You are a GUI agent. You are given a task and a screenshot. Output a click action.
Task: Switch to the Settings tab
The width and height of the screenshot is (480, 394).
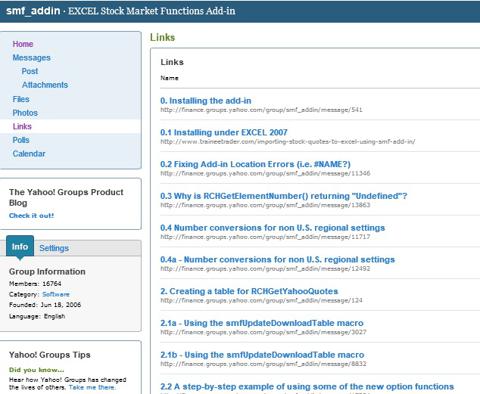[54, 248]
